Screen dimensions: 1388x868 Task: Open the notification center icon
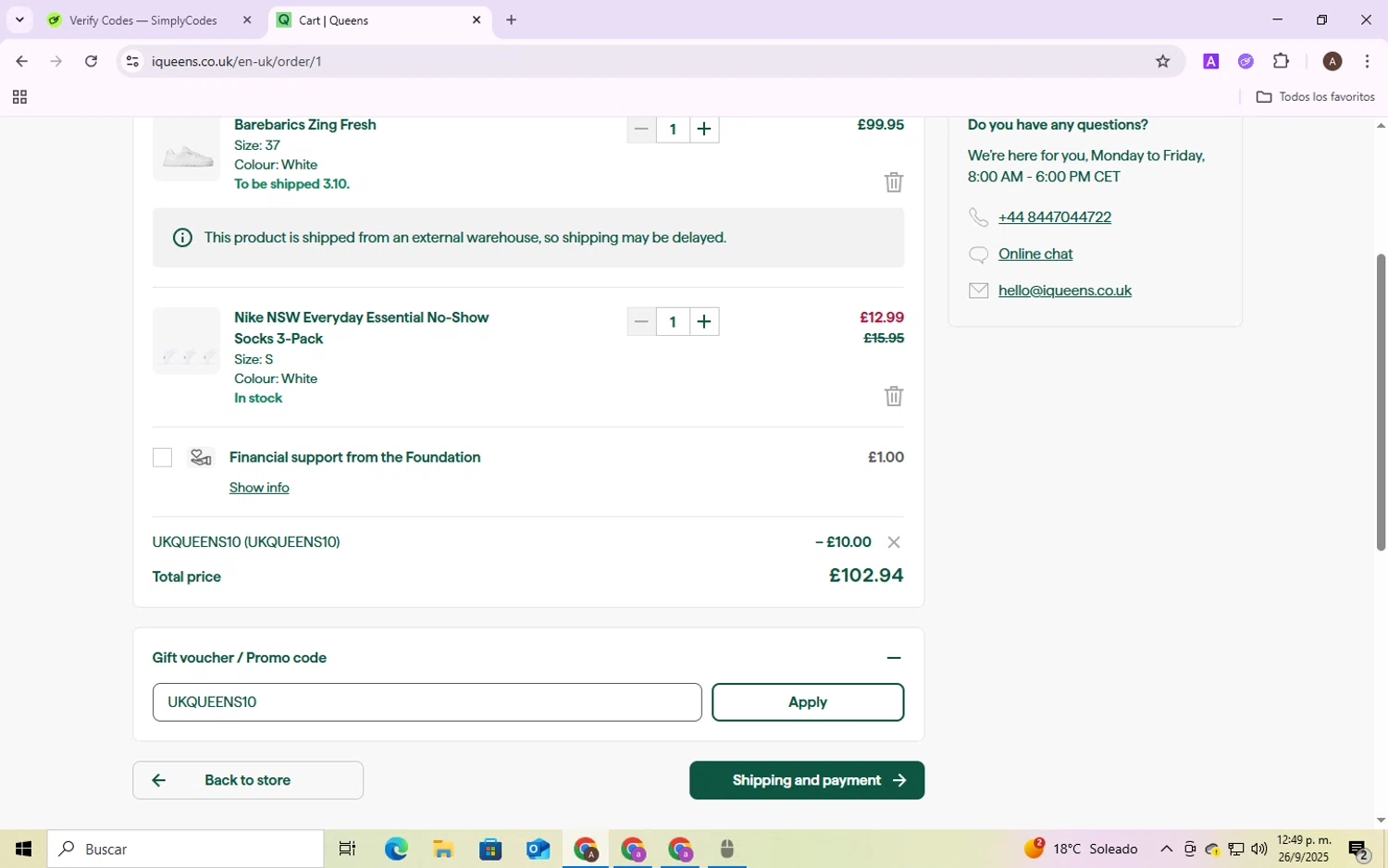tap(1358, 849)
